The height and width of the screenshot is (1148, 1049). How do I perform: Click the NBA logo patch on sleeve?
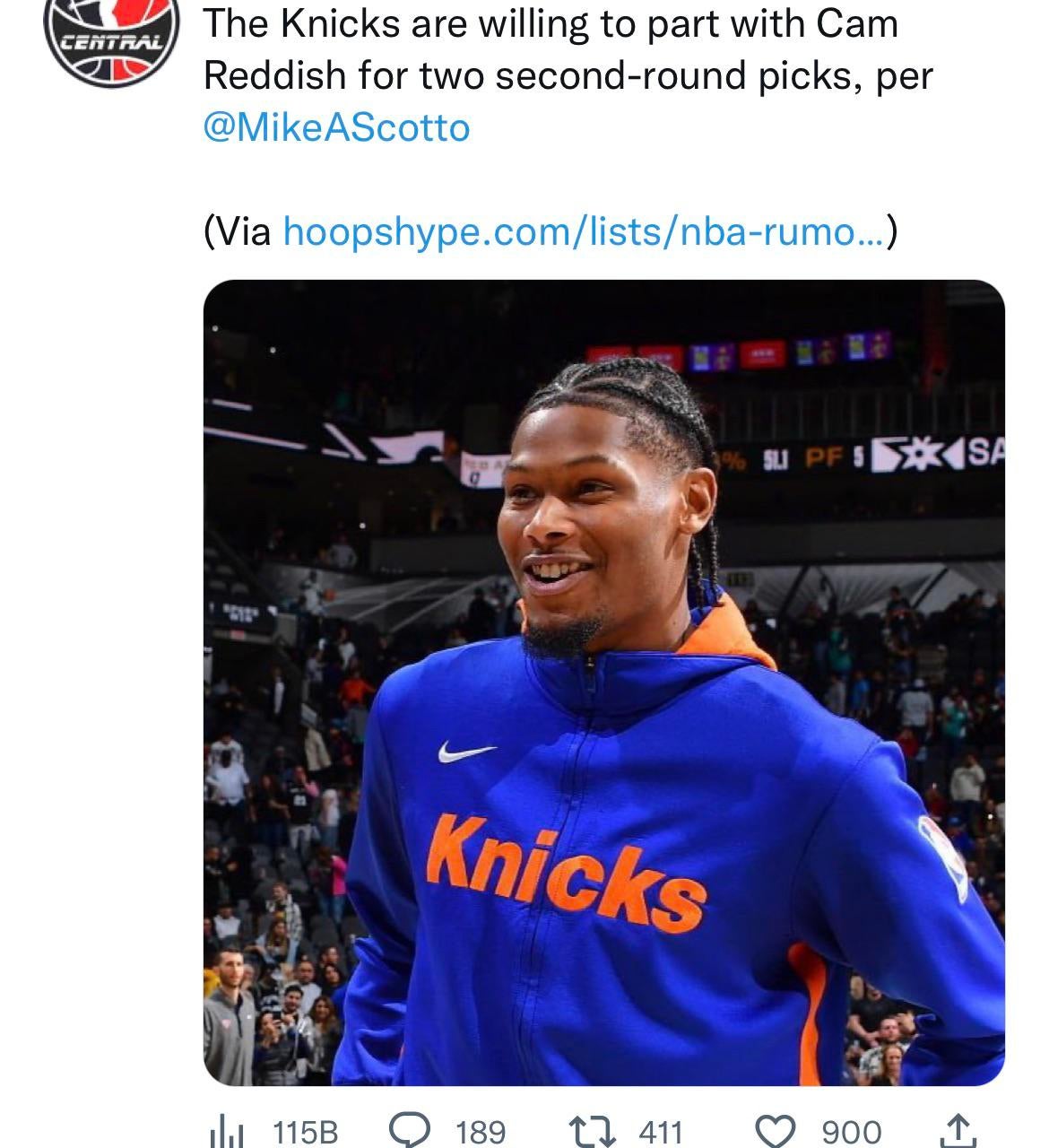944,858
